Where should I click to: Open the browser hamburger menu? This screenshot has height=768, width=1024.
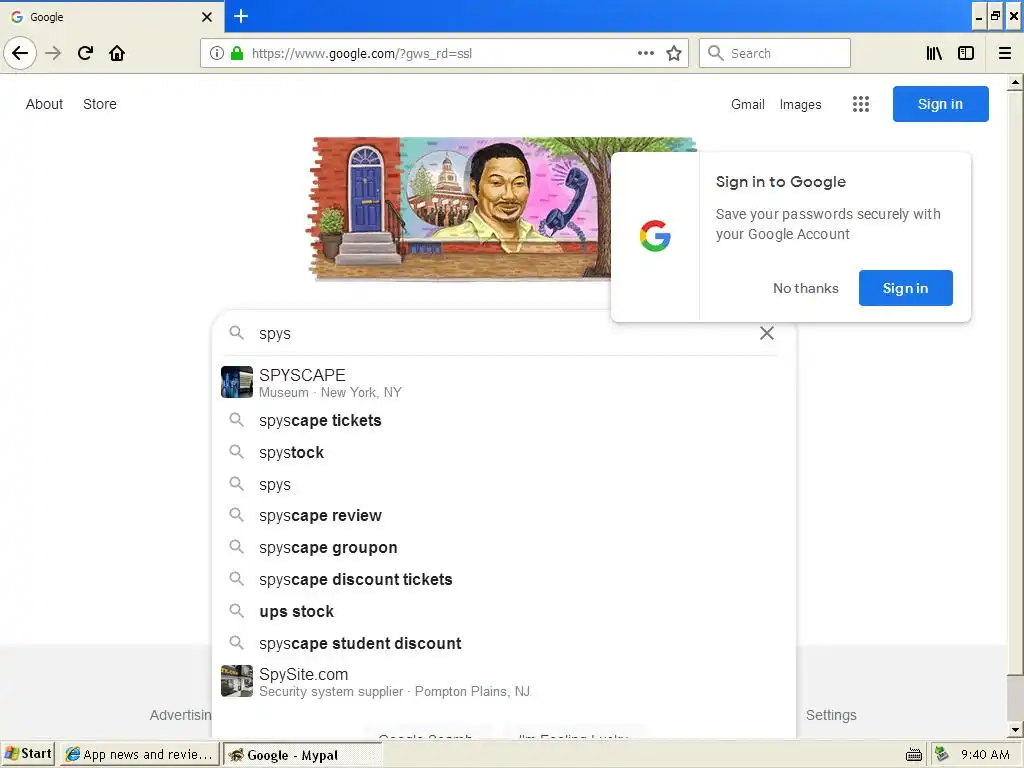tap(1005, 53)
